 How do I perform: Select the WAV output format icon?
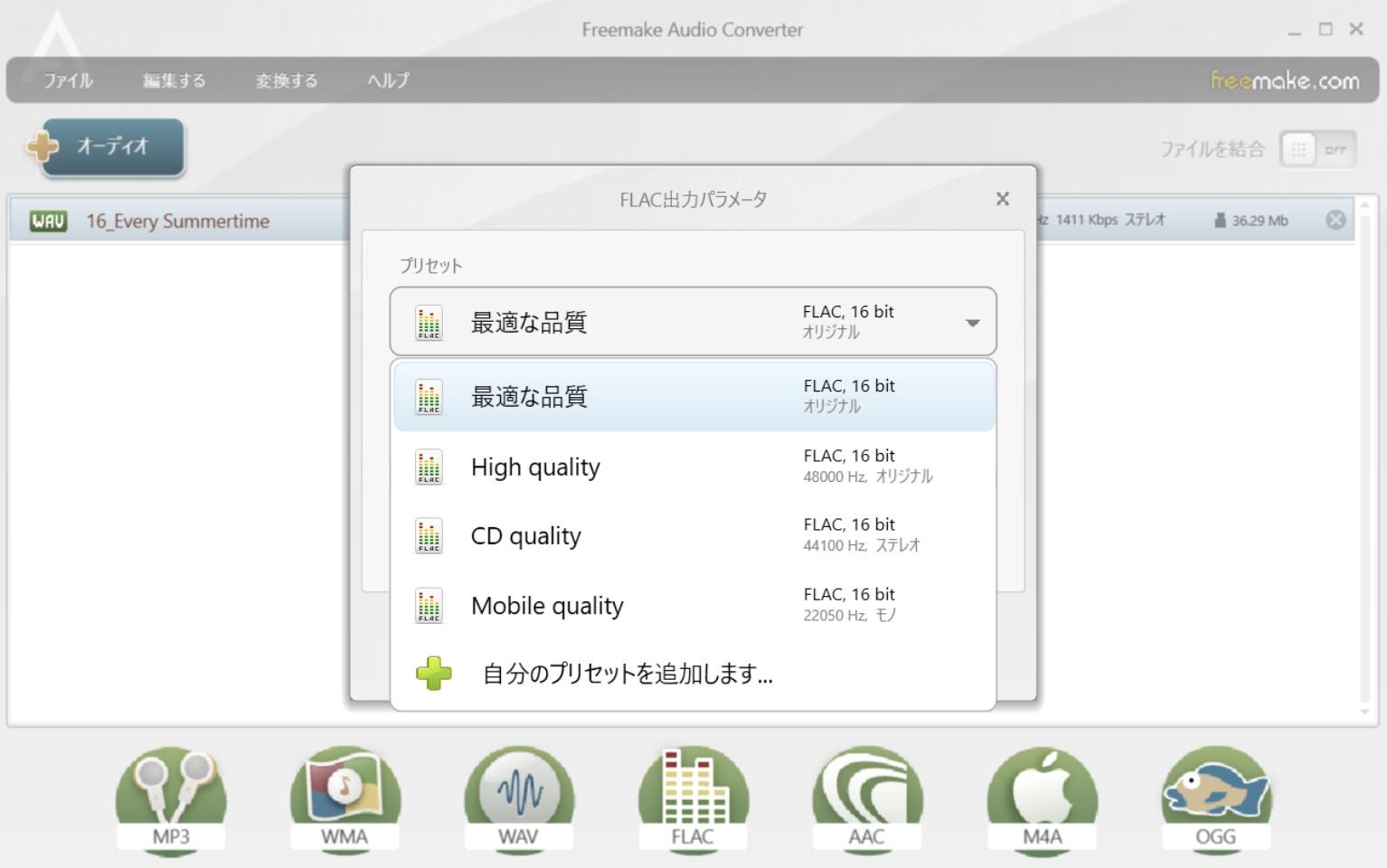point(518,796)
